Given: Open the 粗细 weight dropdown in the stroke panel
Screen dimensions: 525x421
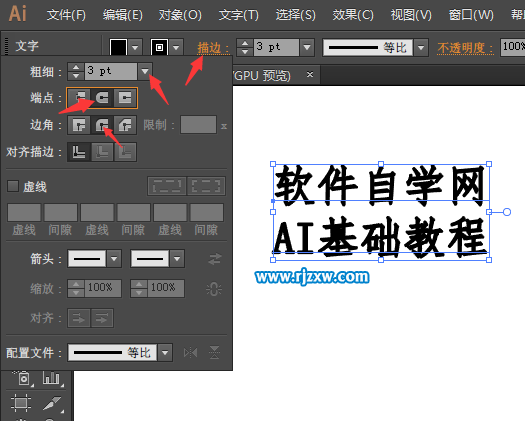Looking at the screenshot, I should click(145, 71).
